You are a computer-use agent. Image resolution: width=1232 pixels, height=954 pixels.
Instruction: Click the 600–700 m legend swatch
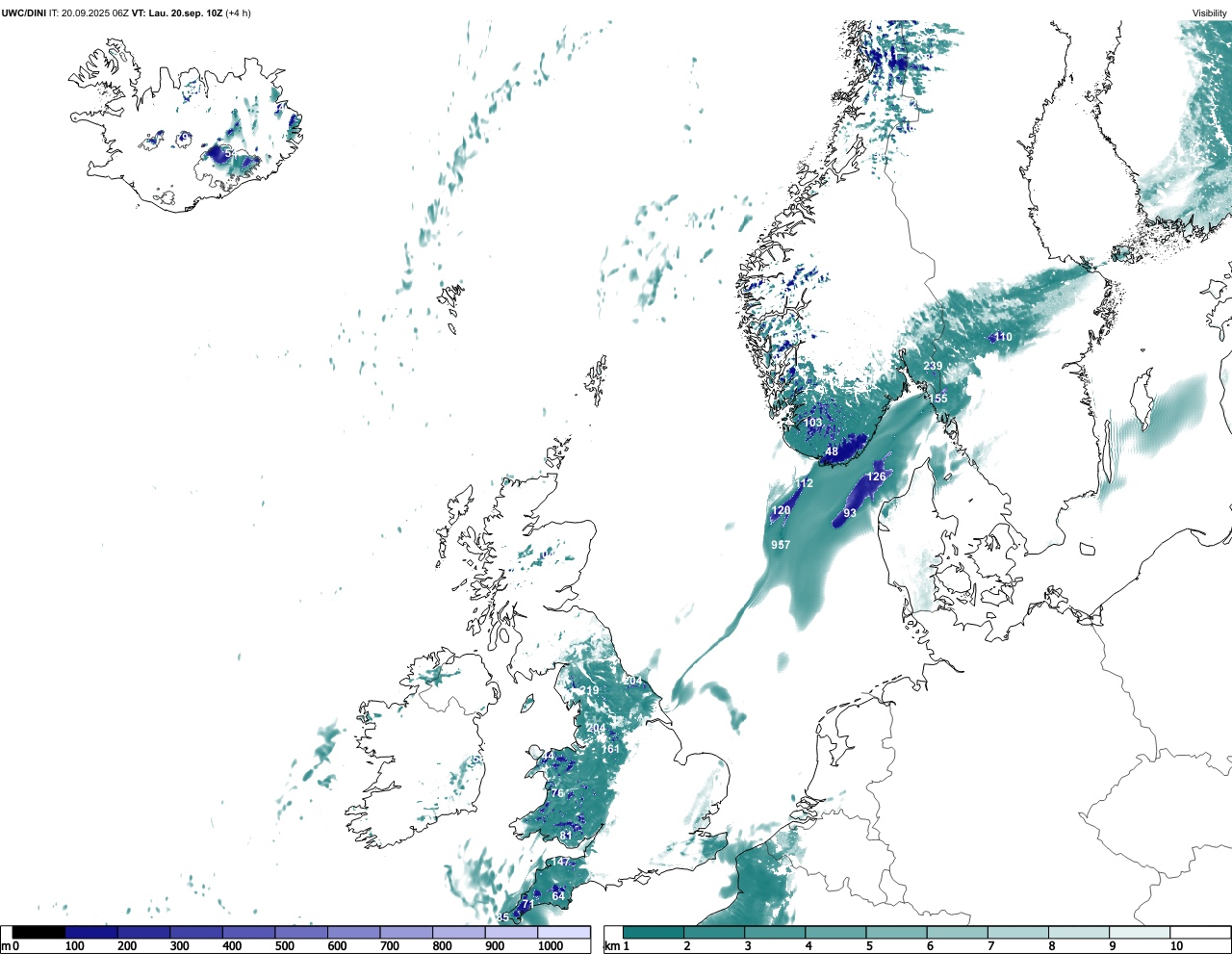tap(353, 933)
